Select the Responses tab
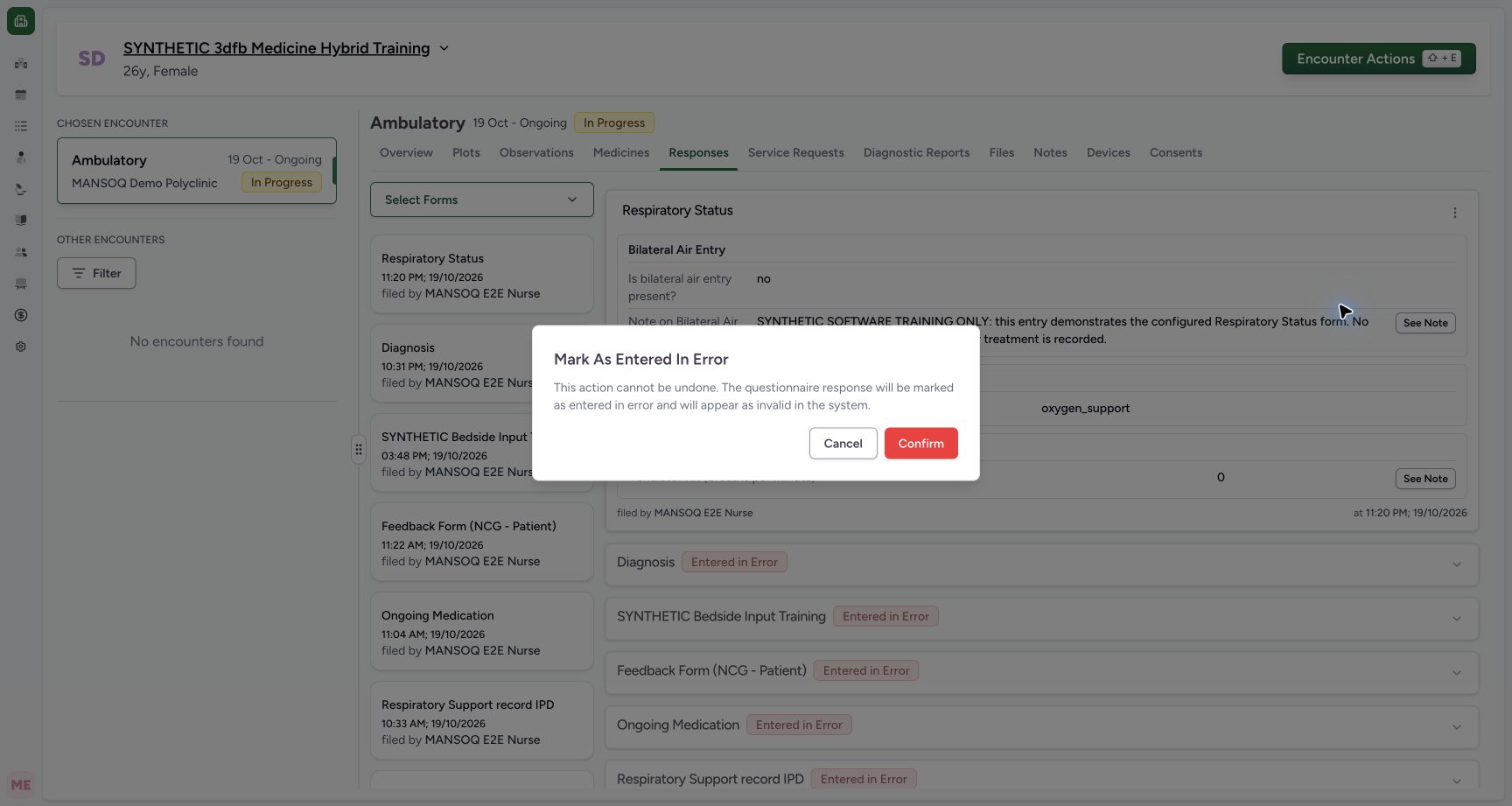1512x806 pixels. point(698,152)
